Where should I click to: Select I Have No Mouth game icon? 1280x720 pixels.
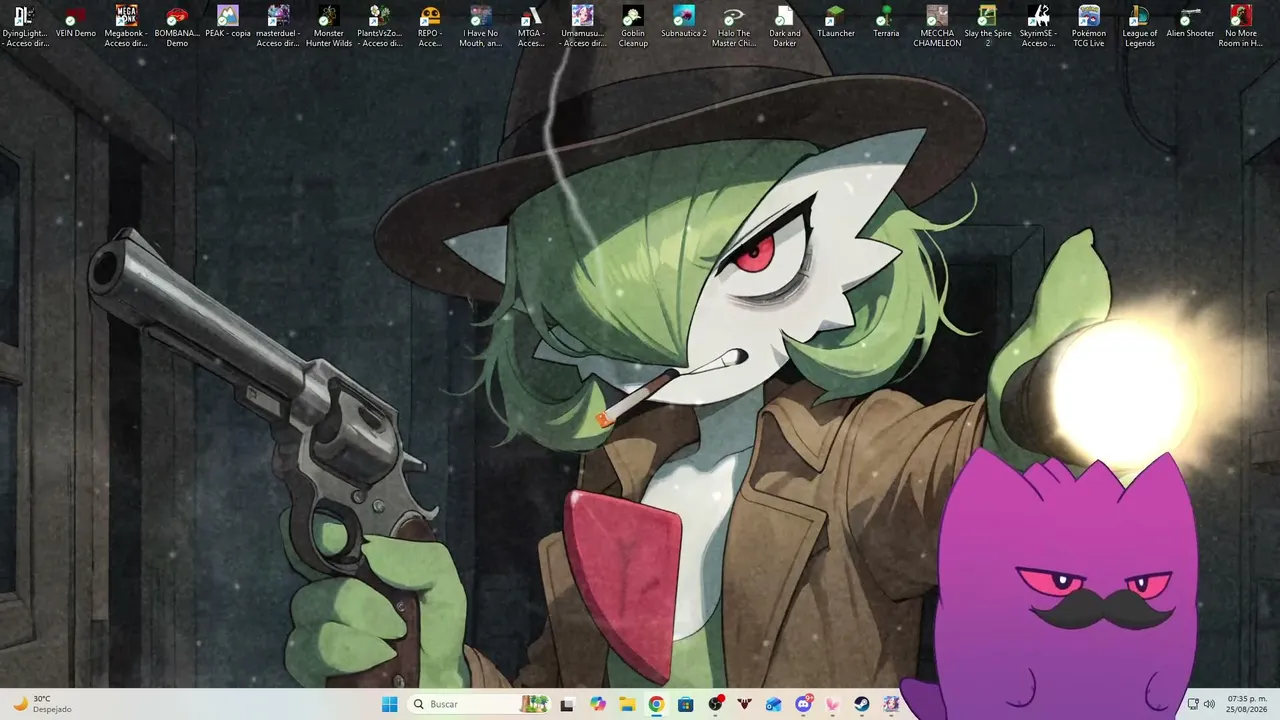pyautogui.click(x=481, y=26)
